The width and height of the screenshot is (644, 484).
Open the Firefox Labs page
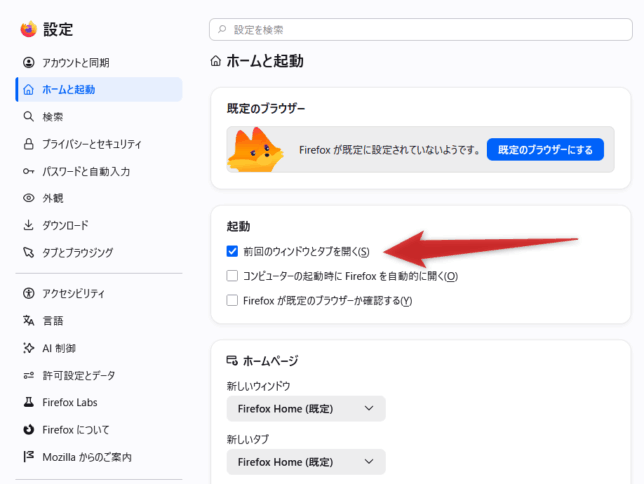pyautogui.click(x=99, y=402)
